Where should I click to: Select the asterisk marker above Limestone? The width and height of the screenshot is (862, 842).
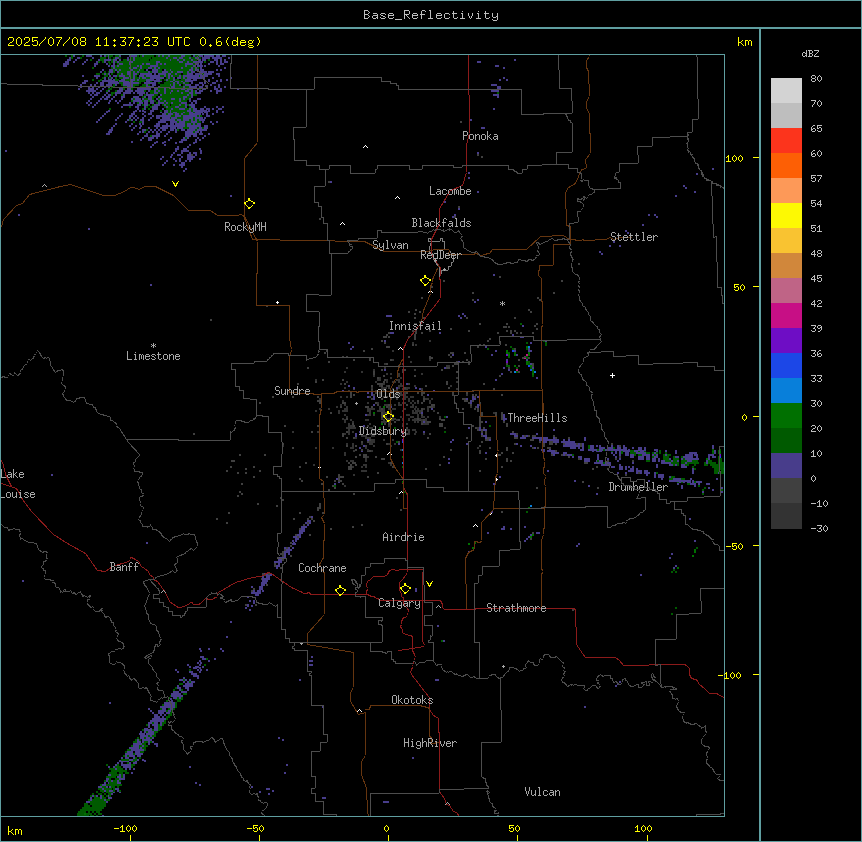pos(153,346)
